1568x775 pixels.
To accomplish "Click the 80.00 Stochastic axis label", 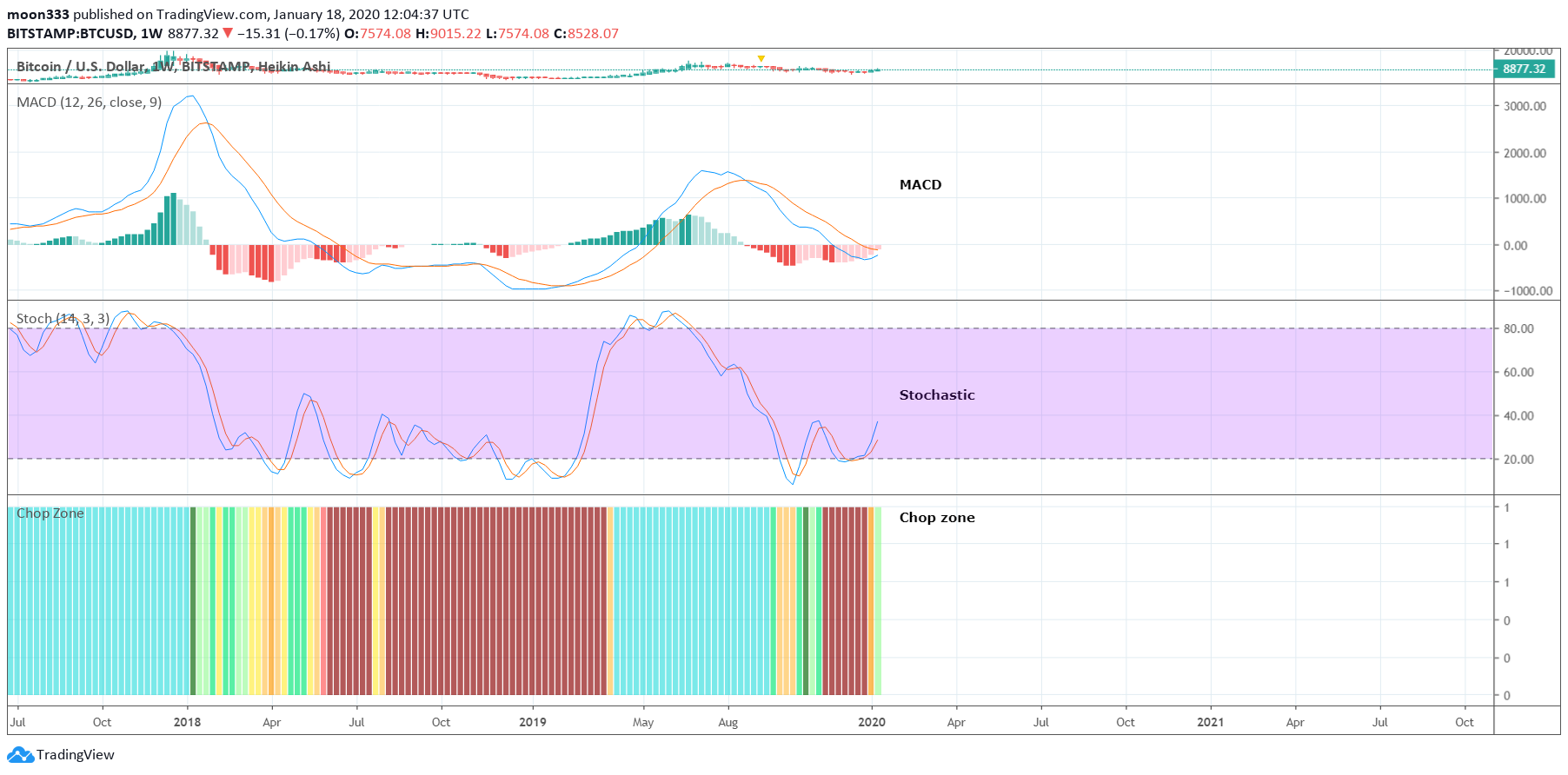I will 1518,329.
